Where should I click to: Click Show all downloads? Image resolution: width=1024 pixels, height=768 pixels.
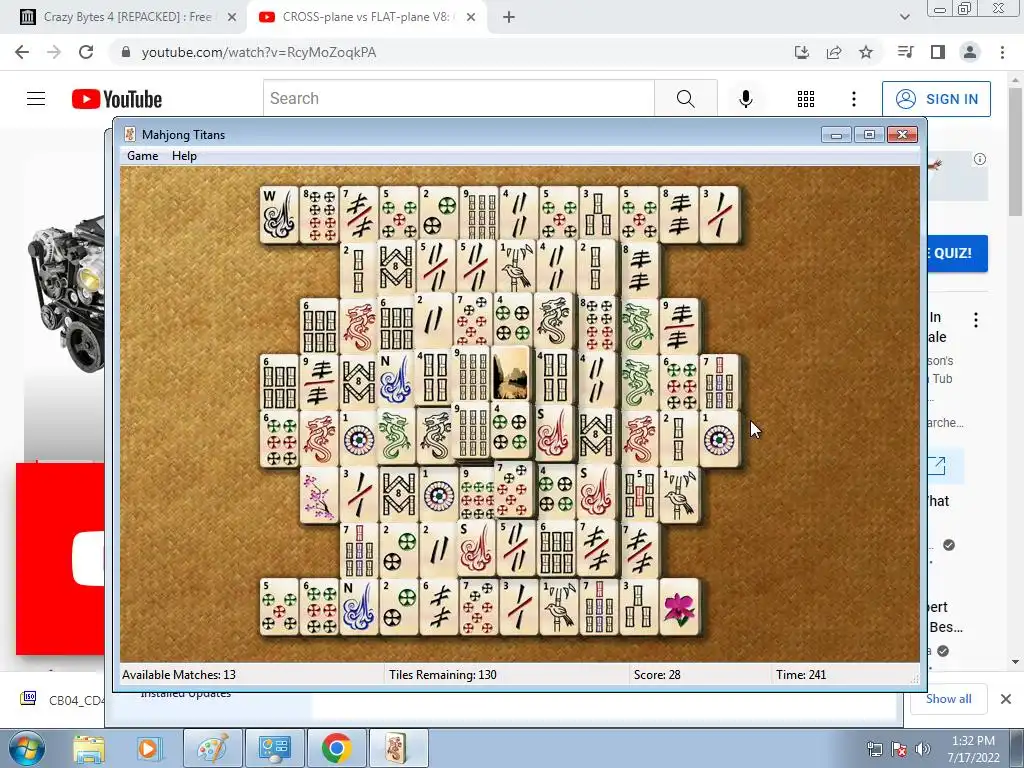click(x=949, y=699)
